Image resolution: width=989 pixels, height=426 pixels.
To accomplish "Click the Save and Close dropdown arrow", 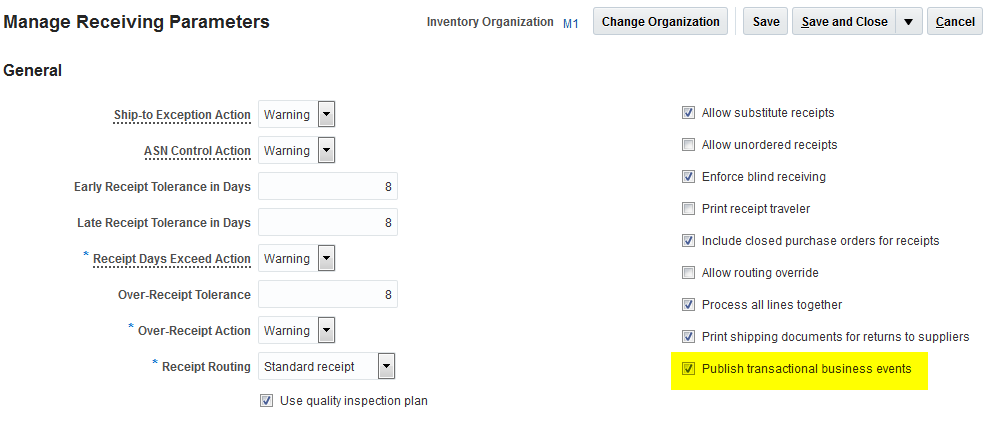I will click(909, 22).
